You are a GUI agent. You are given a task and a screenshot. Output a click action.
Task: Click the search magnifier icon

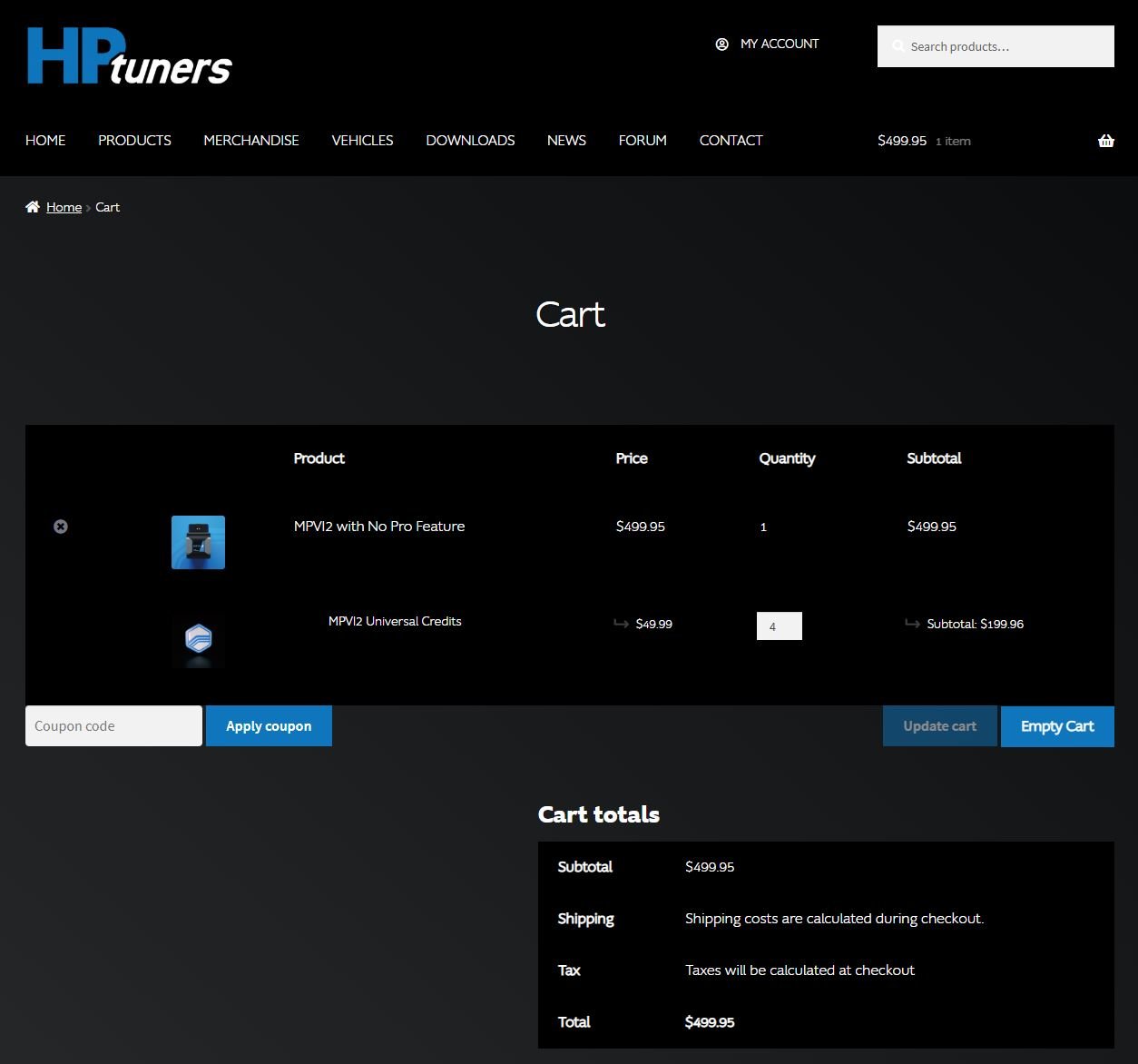point(898,46)
